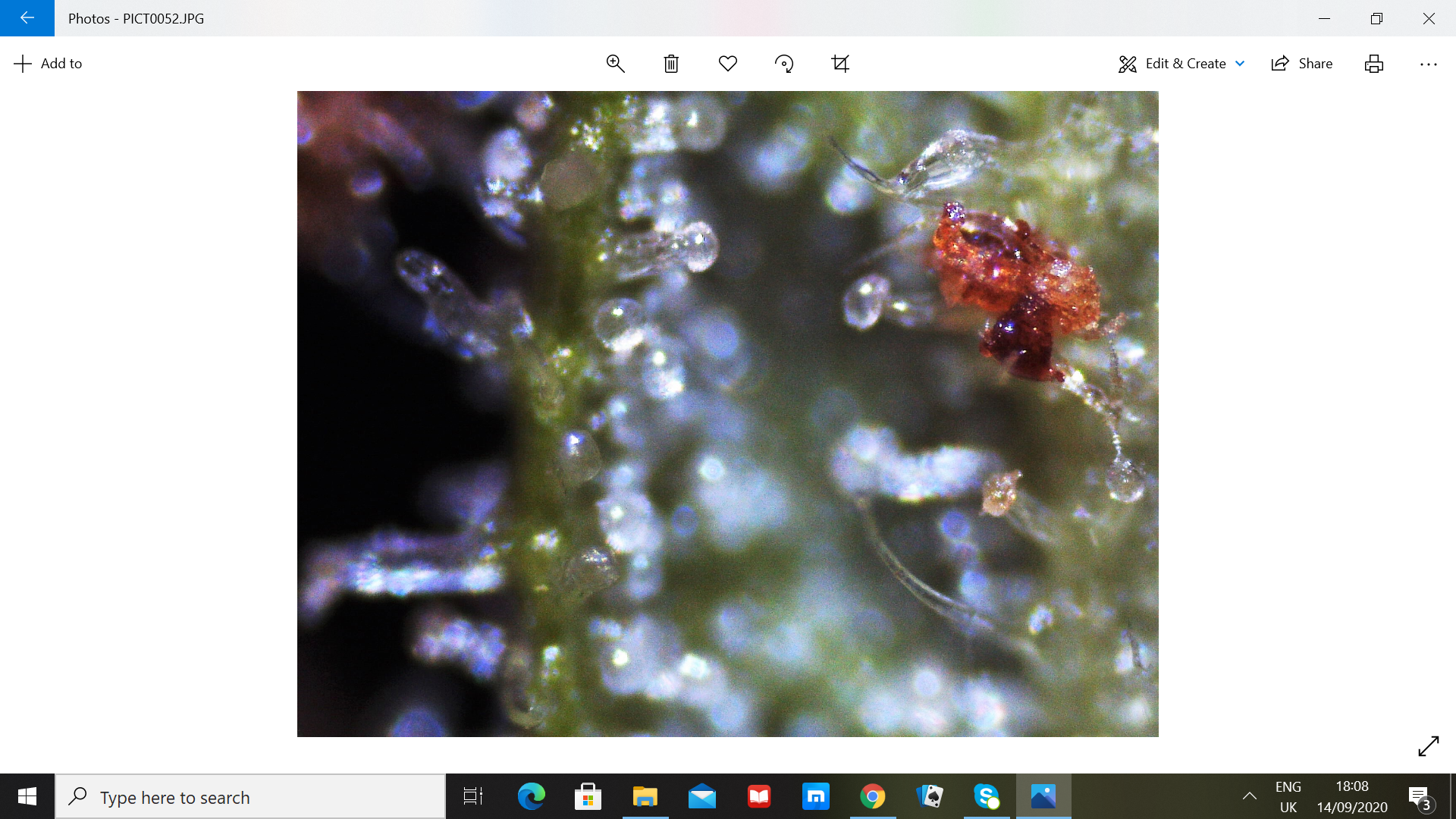Viewport: 1456px width, 819px height.
Task: Print the photo using the printer icon
Action: click(1374, 64)
